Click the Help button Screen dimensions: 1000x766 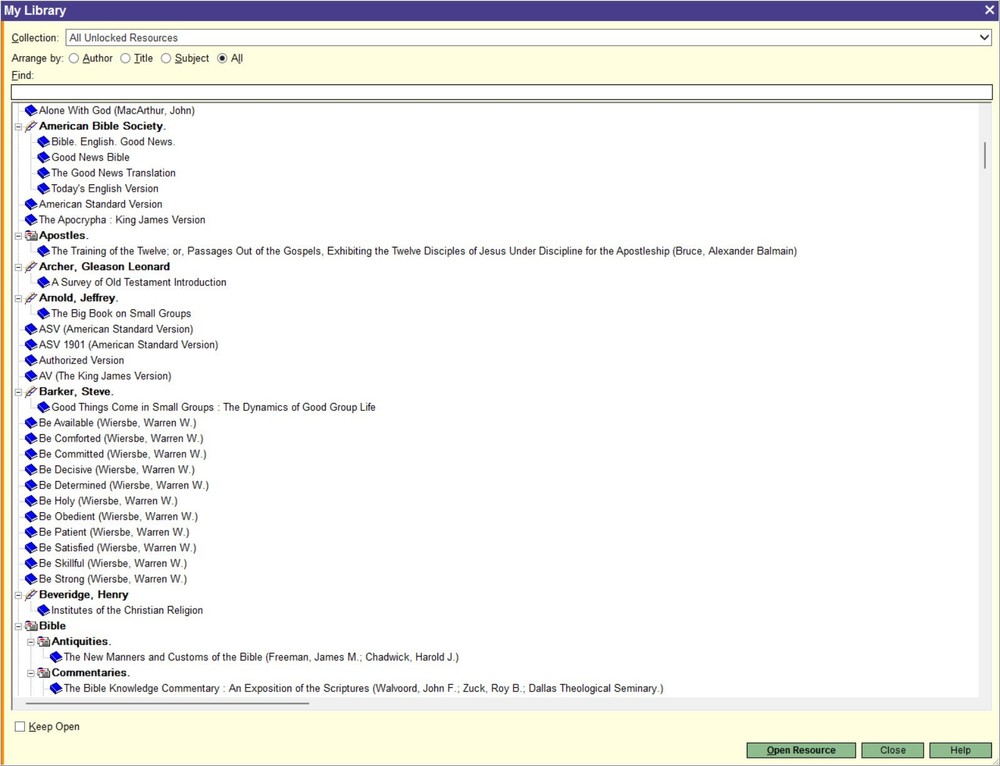pos(959,749)
